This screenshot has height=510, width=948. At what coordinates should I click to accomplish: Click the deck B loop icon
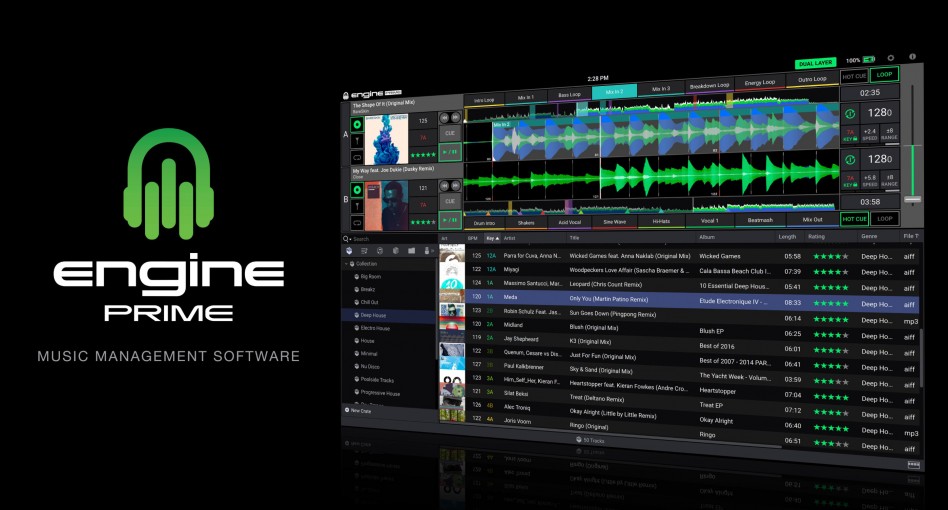(x=357, y=223)
